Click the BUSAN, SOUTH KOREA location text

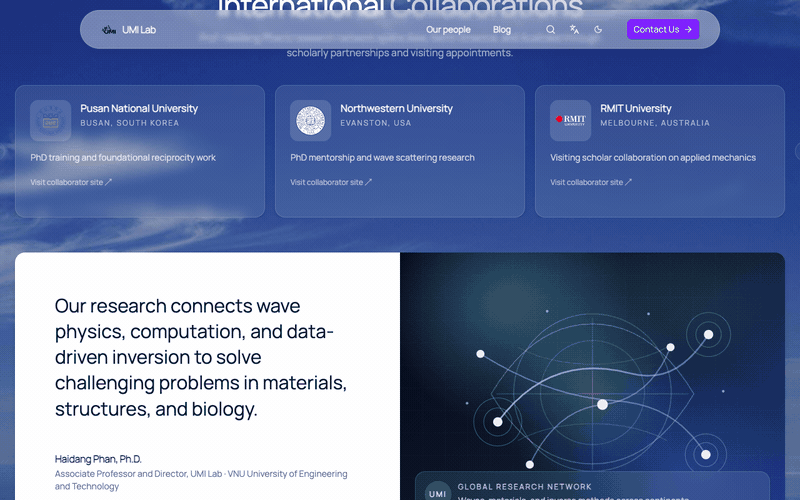point(130,123)
